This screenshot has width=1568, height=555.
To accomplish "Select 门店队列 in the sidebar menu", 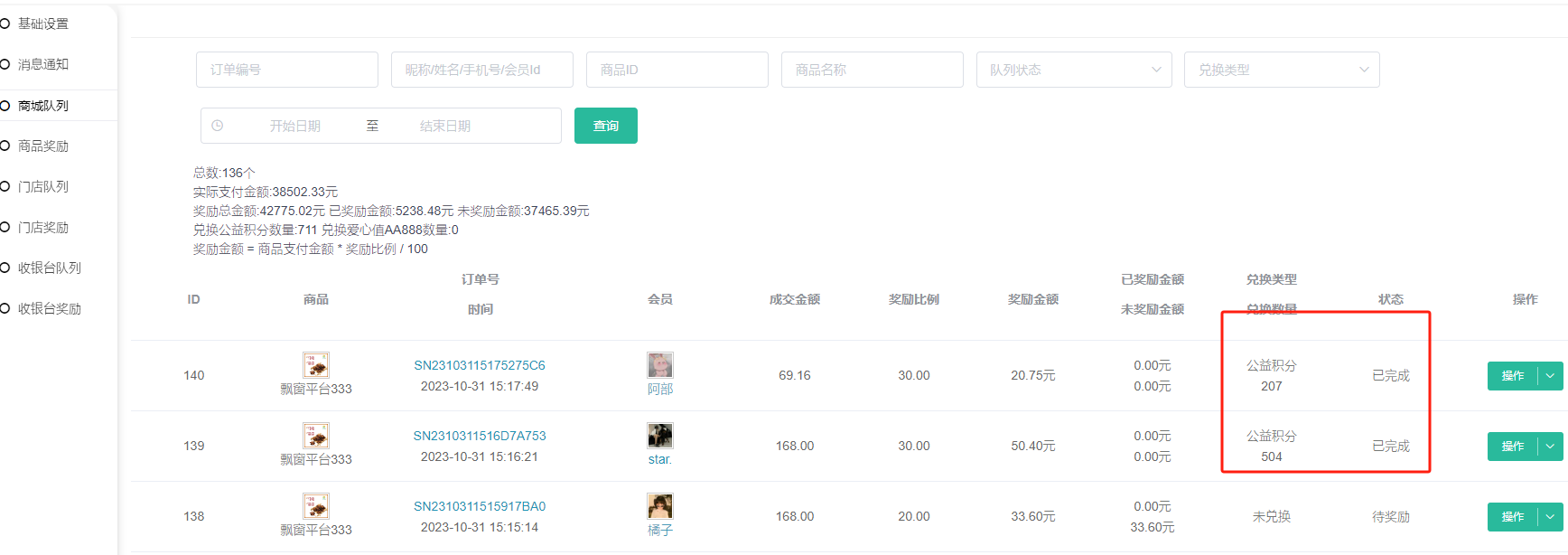I will coord(43,186).
